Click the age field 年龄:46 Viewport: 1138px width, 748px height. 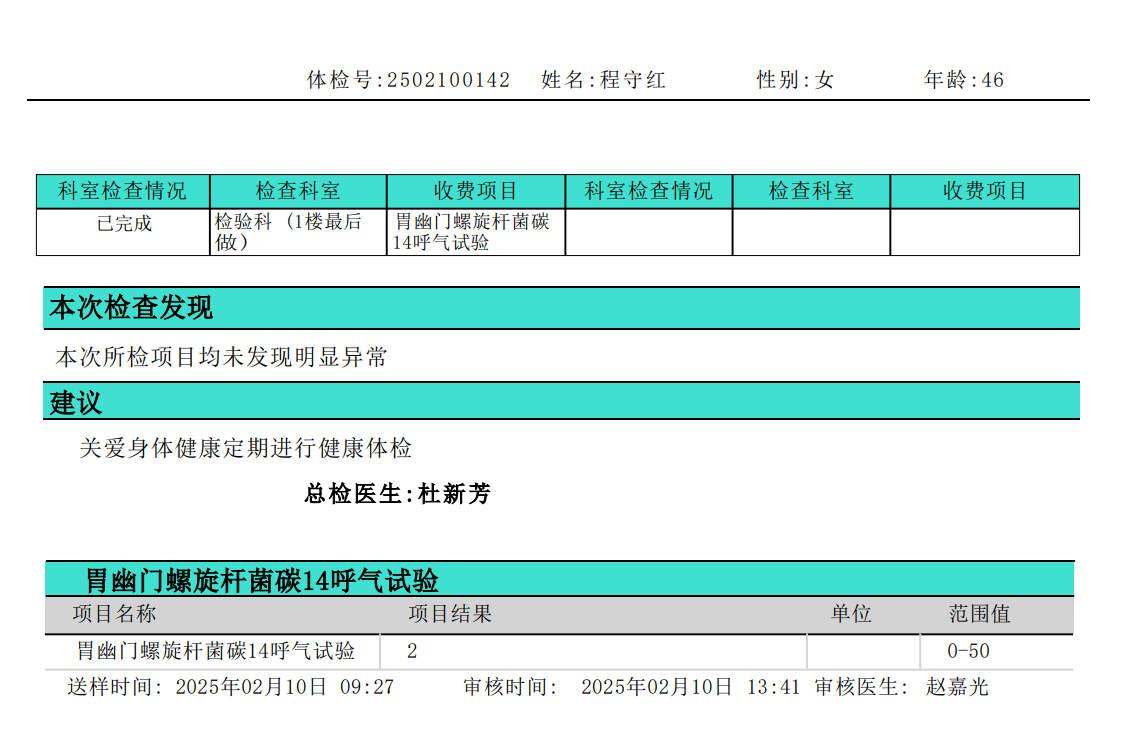click(x=964, y=80)
